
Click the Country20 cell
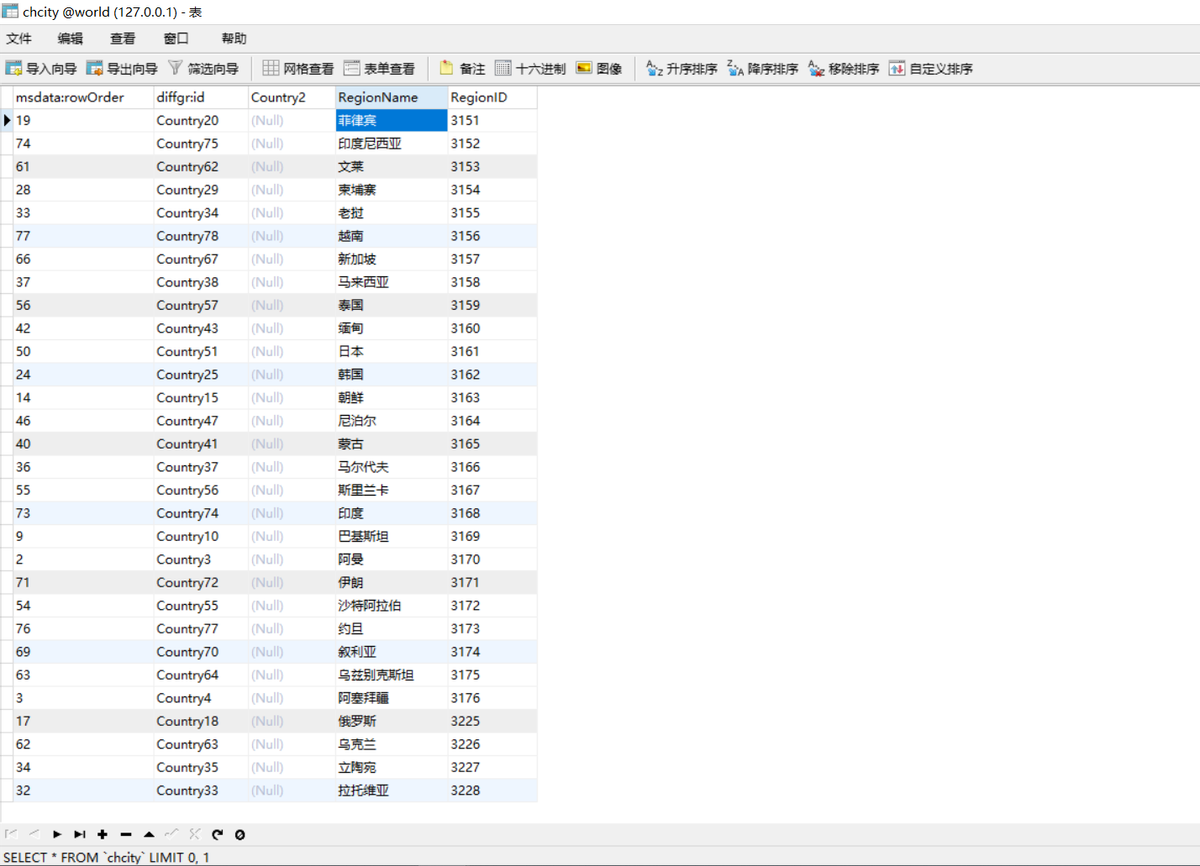tap(201, 120)
